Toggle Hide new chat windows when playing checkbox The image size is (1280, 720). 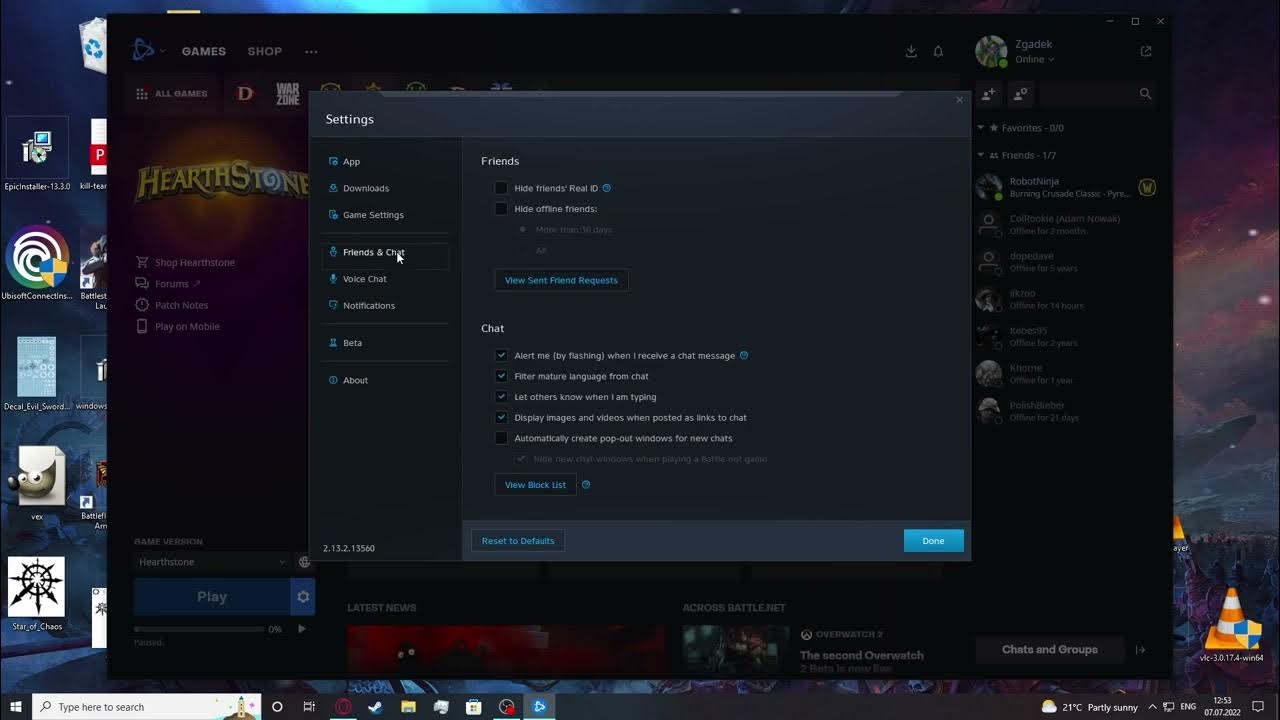click(x=522, y=459)
